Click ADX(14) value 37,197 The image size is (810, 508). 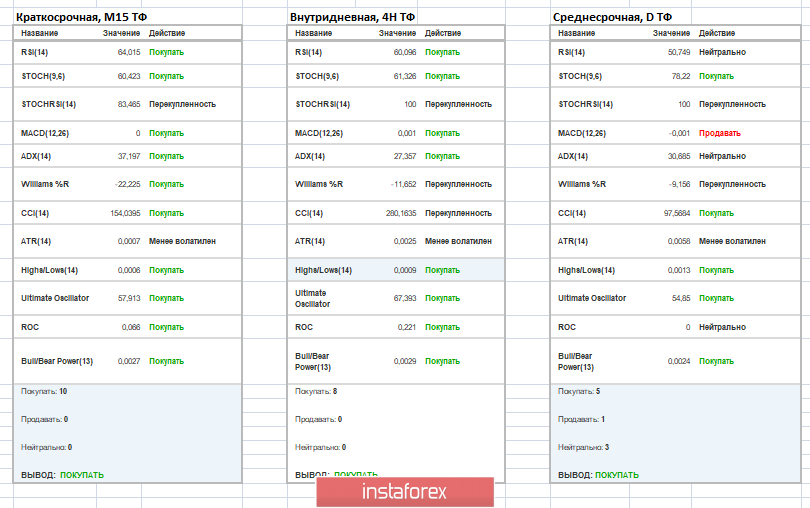[x=129, y=156]
